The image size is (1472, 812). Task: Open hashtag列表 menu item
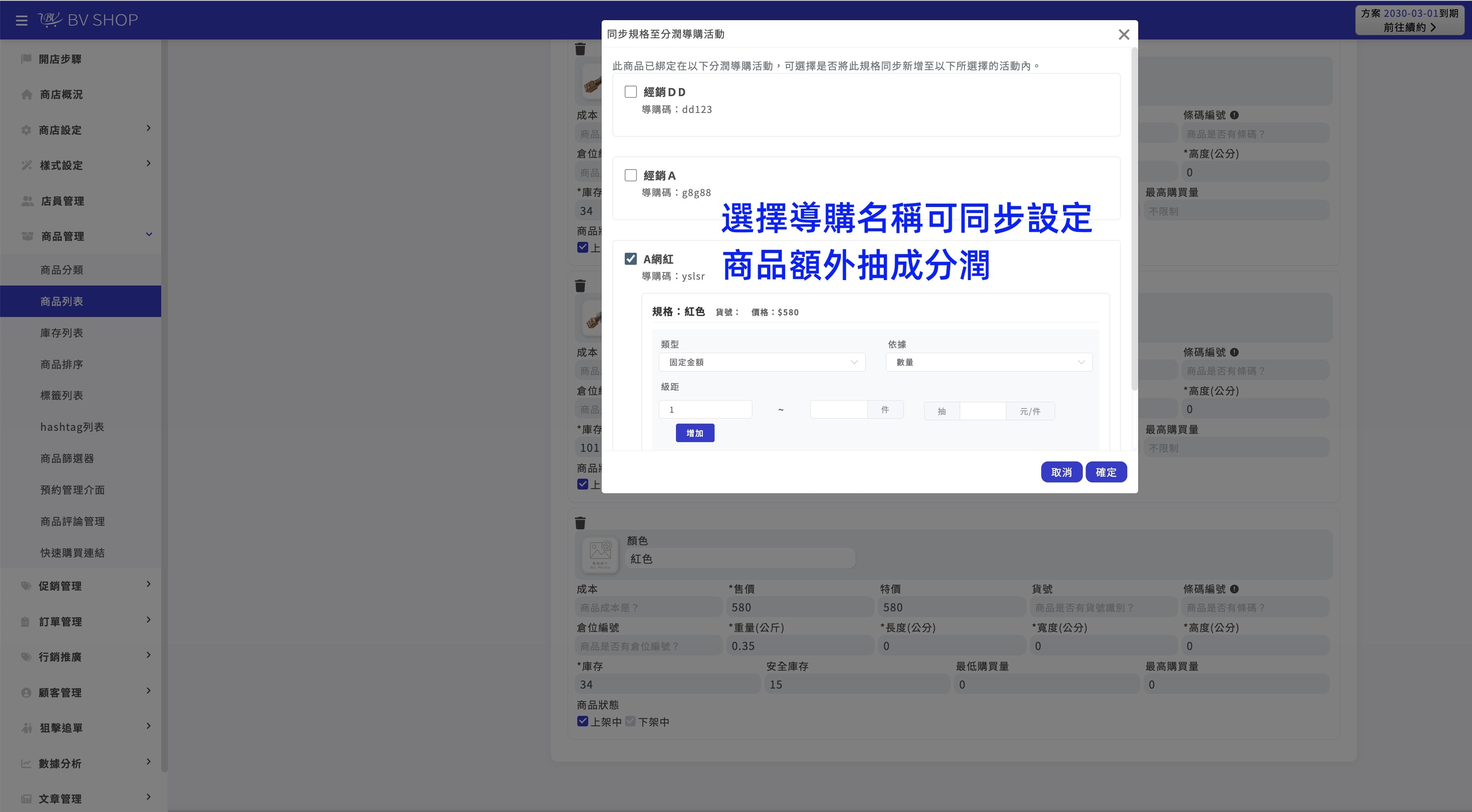(80, 427)
